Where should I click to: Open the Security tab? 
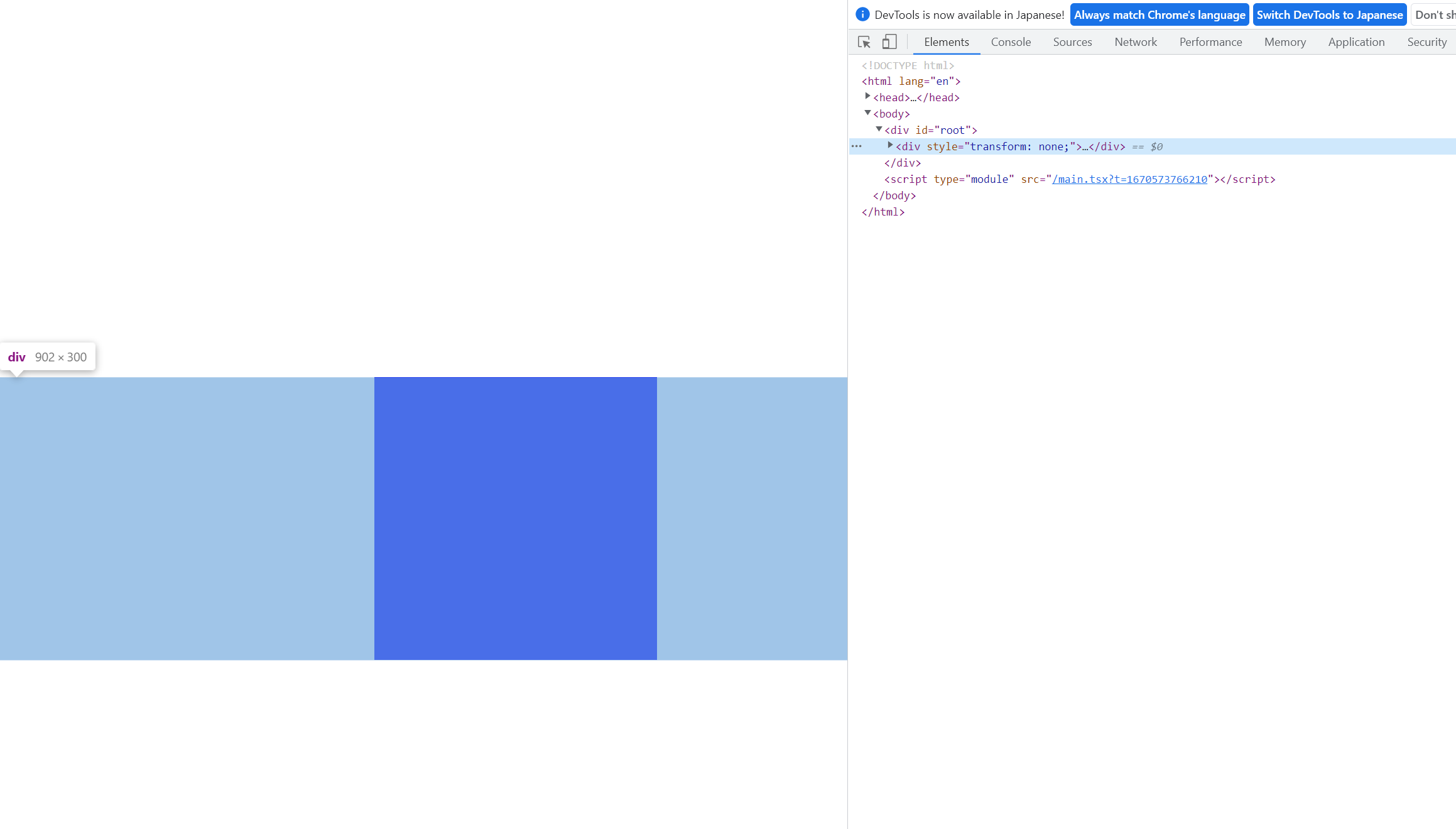1426,42
